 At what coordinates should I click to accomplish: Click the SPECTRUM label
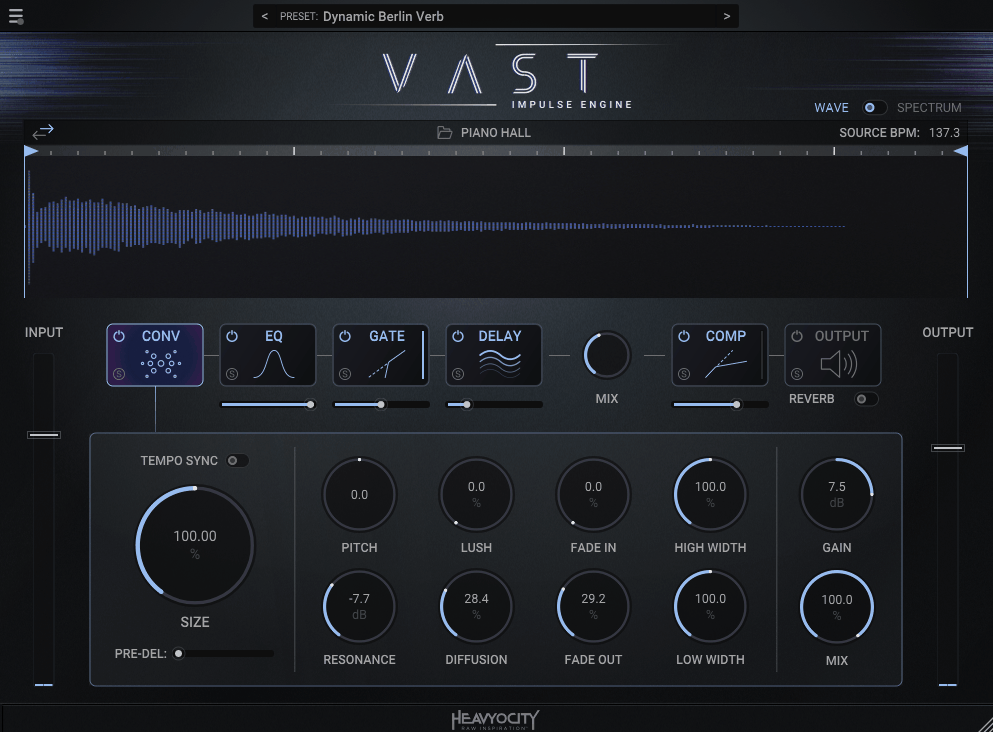point(929,108)
